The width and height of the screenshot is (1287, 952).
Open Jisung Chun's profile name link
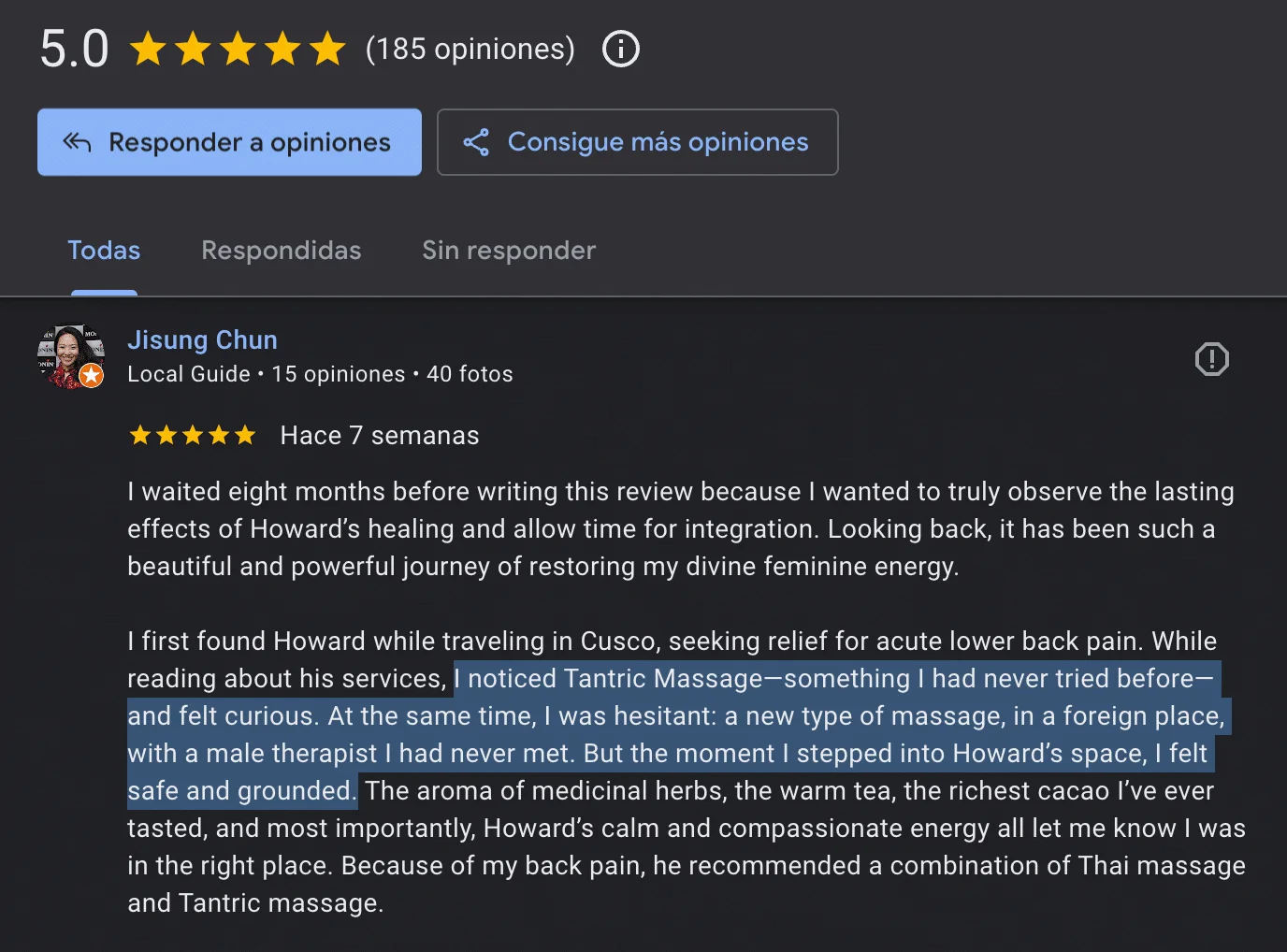[202, 339]
